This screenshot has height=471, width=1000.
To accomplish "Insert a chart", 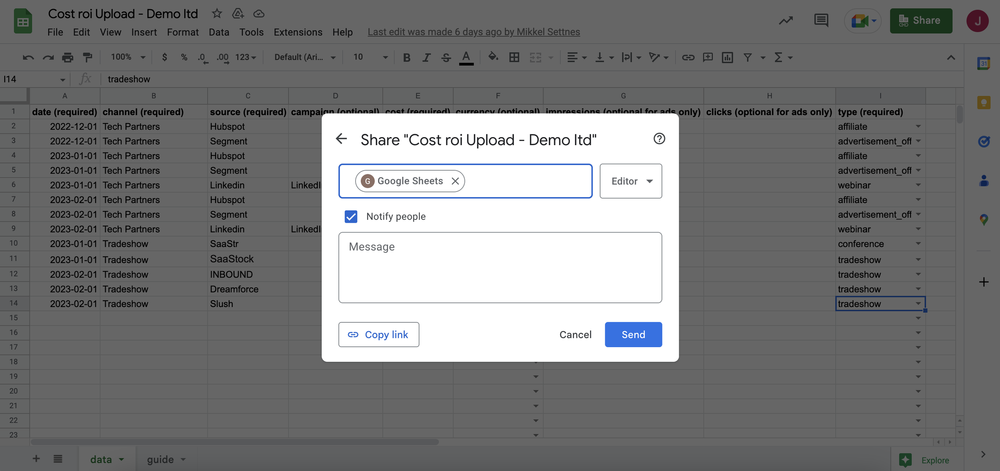I will click(x=727, y=57).
